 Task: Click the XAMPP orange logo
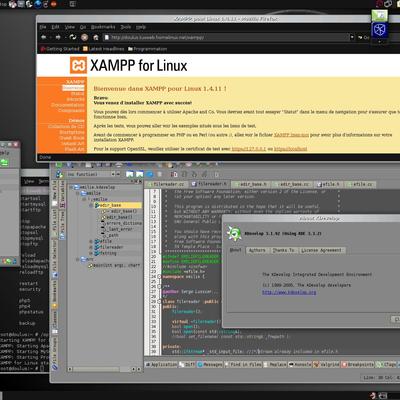(x=78, y=65)
